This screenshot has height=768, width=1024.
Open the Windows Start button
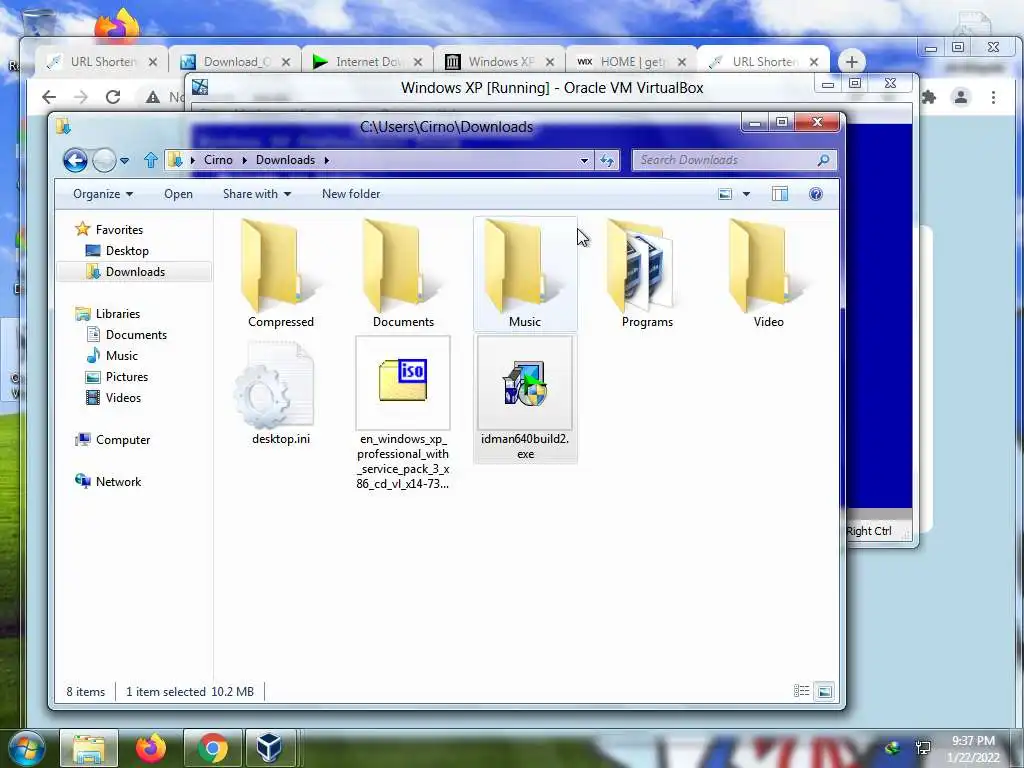click(x=26, y=748)
